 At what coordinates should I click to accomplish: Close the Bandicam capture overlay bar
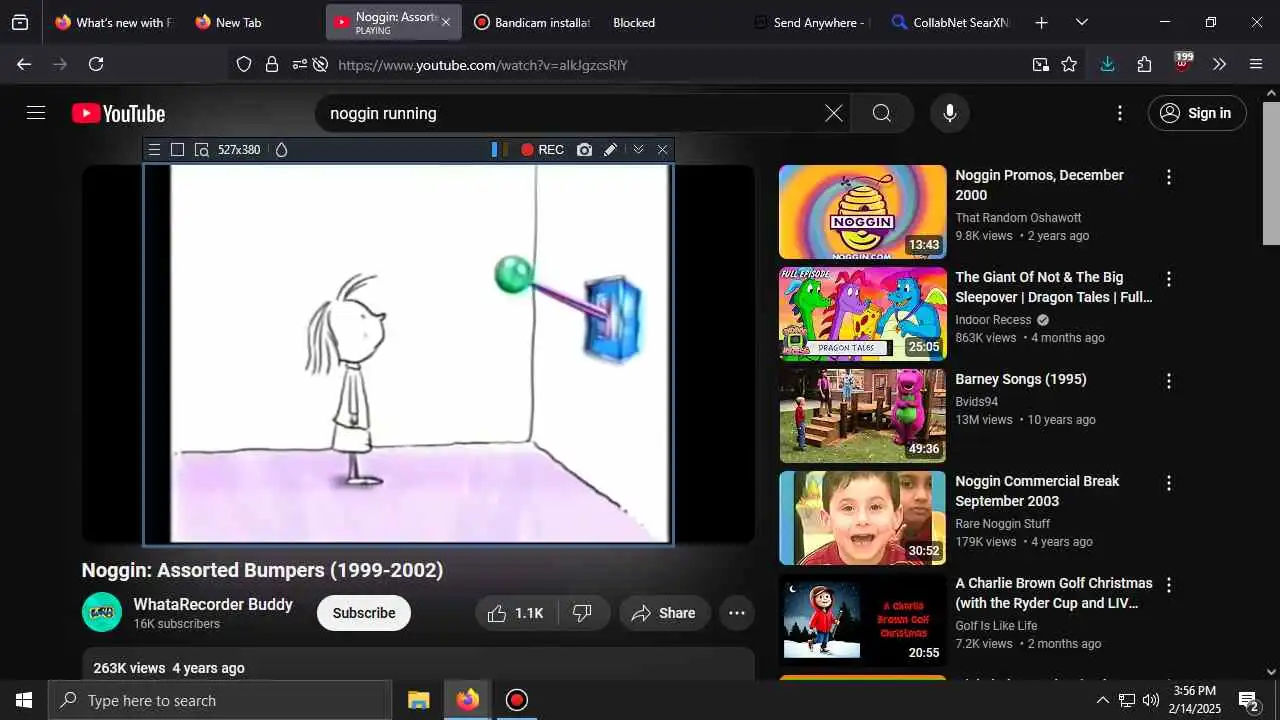tap(662, 150)
